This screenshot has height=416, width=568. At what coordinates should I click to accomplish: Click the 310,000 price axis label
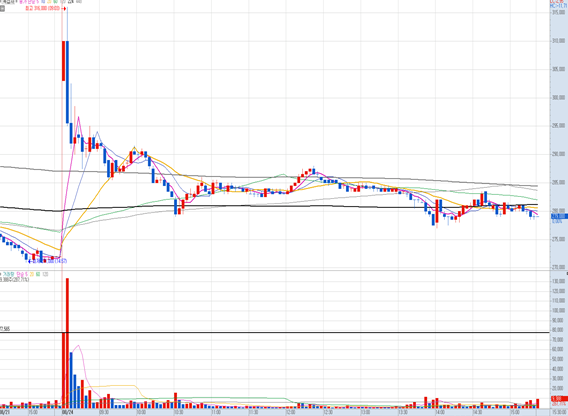pyautogui.click(x=558, y=41)
